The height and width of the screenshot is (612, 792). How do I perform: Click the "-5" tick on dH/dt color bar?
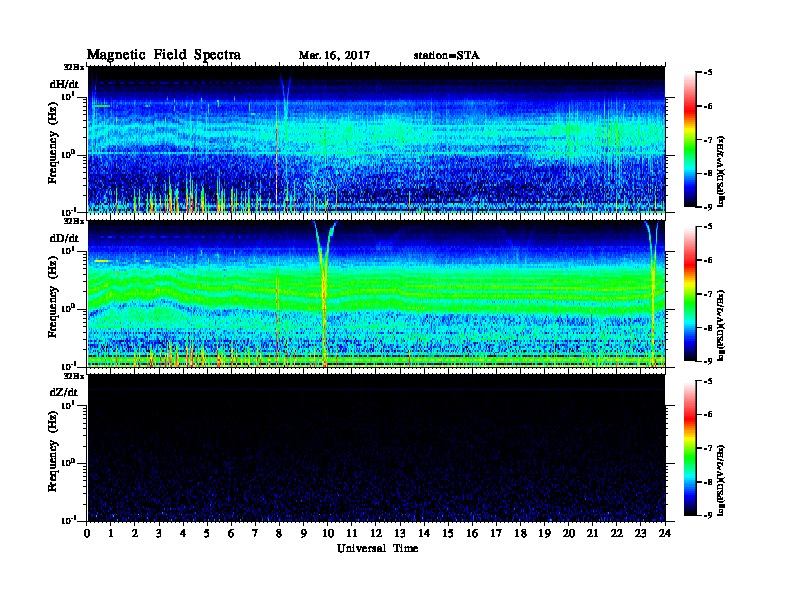point(708,72)
